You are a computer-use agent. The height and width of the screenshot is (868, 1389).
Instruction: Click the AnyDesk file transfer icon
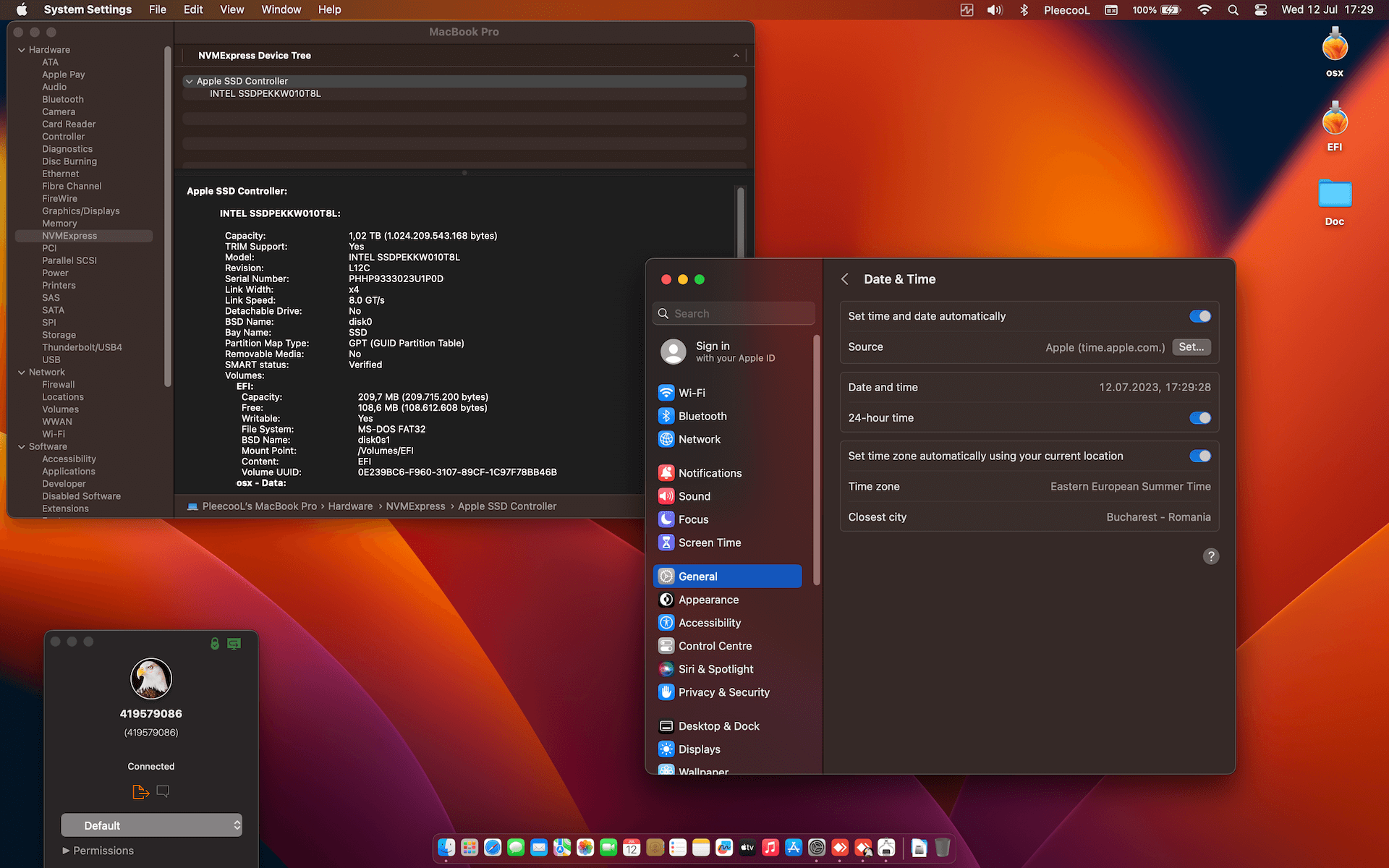point(140,792)
